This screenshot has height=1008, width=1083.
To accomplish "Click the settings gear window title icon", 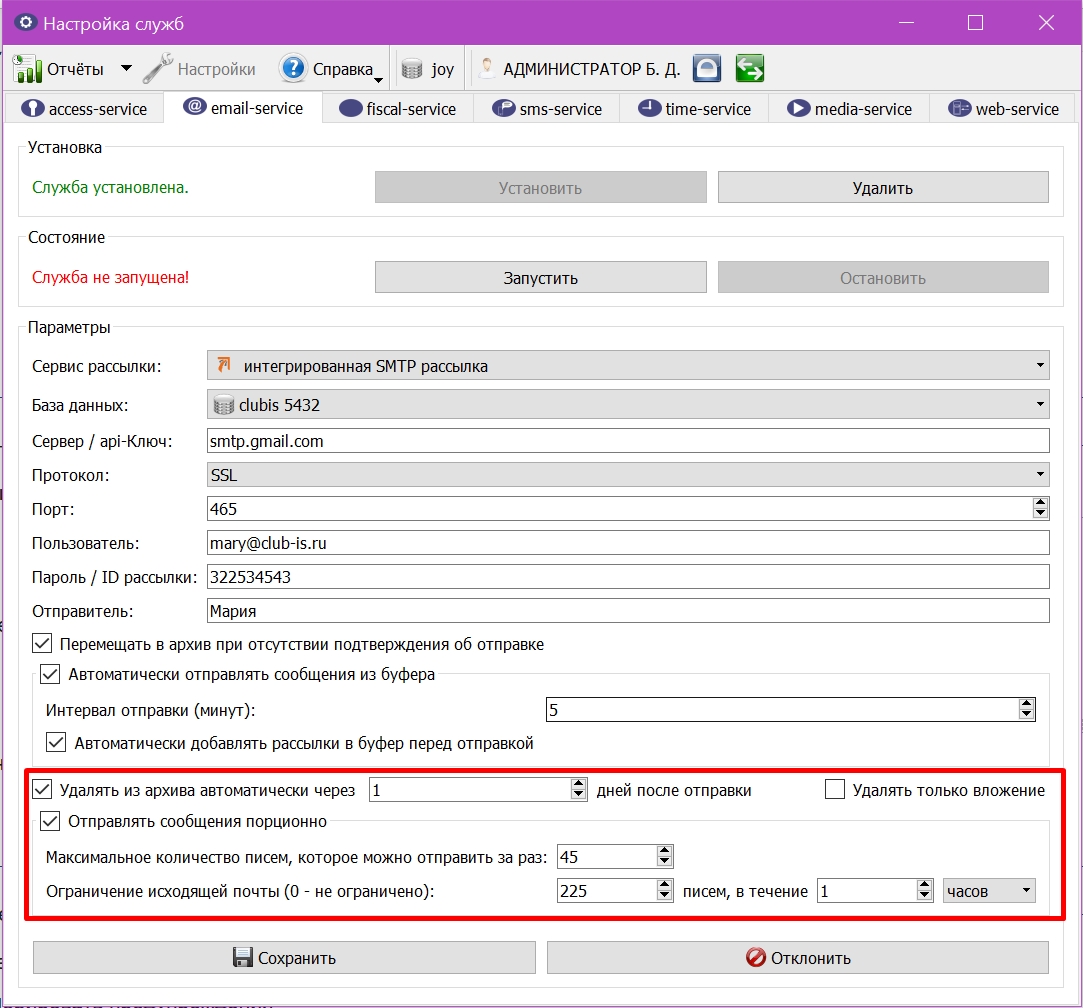I will click(25, 23).
